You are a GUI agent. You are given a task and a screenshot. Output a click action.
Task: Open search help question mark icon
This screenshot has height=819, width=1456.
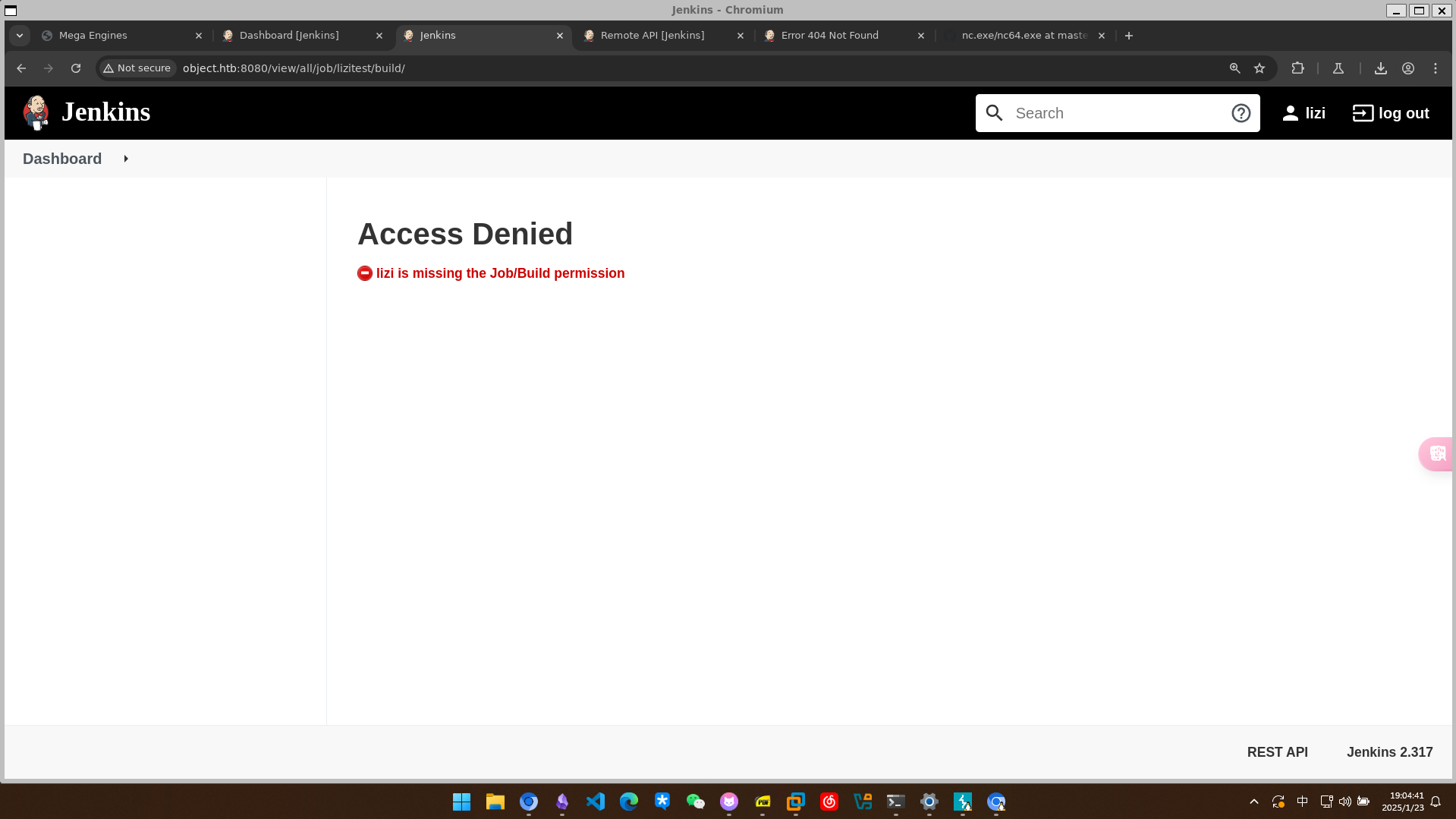pyautogui.click(x=1241, y=113)
